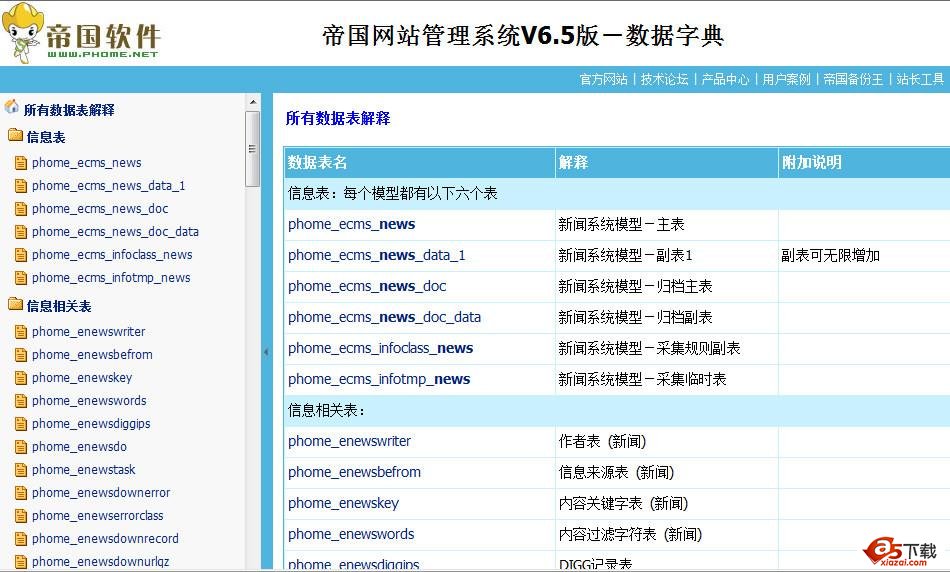Click table link phome_ecms_news_data_1
The height and width of the screenshot is (572, 950).
[377, 255]
